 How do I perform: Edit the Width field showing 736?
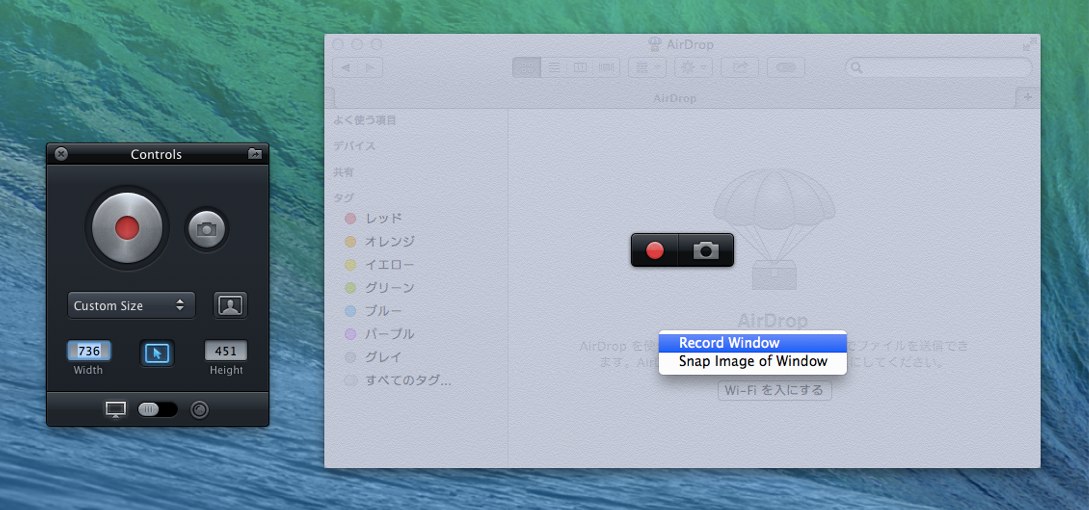tap(89, 351)
